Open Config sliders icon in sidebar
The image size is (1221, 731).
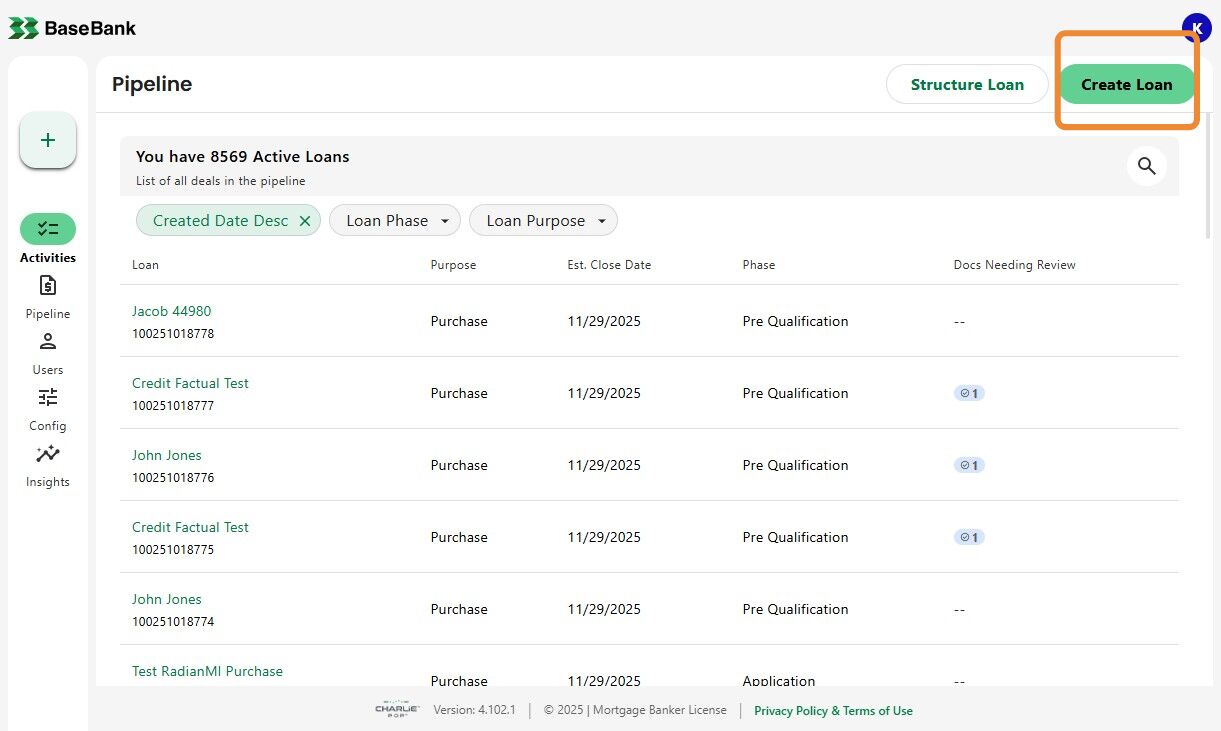(x=48, y=397)
